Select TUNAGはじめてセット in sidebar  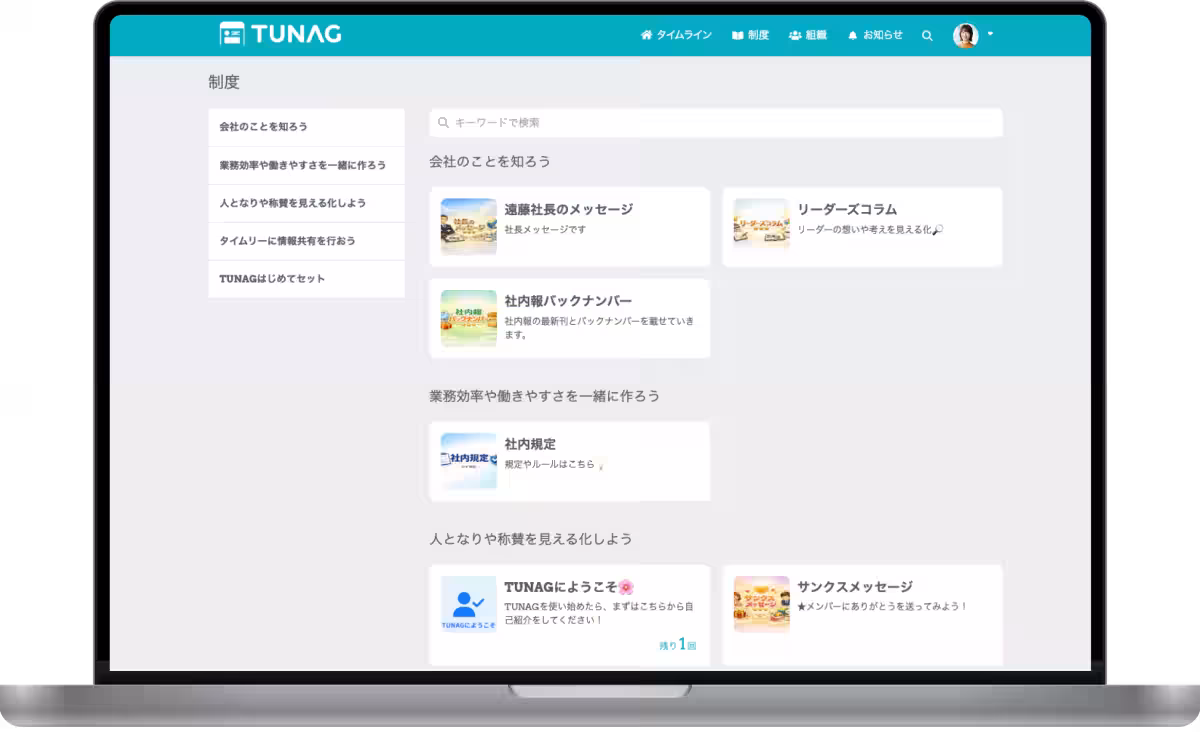[x=306, y=279]
